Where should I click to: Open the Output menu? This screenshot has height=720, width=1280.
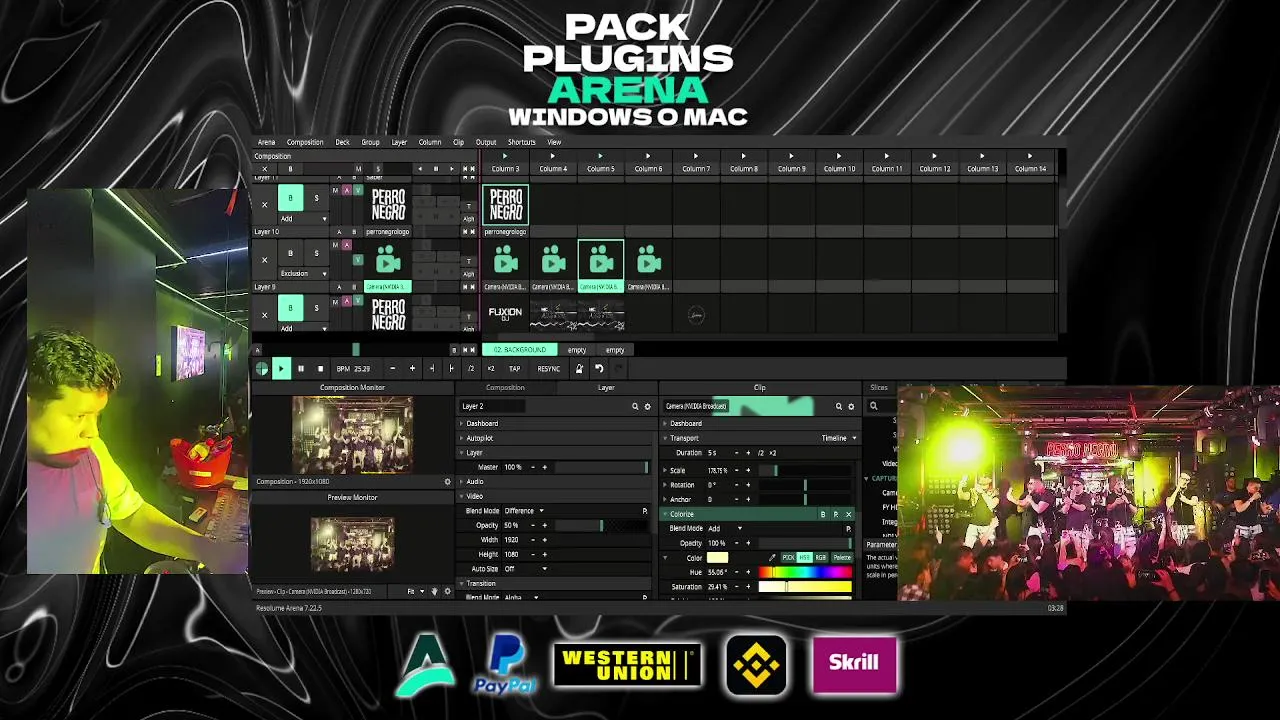tap(486, 142)
